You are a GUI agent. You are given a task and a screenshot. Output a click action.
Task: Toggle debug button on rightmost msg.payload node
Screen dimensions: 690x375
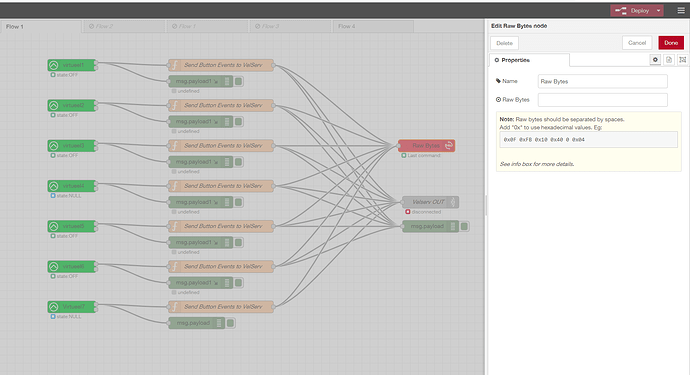pos(464,226)
